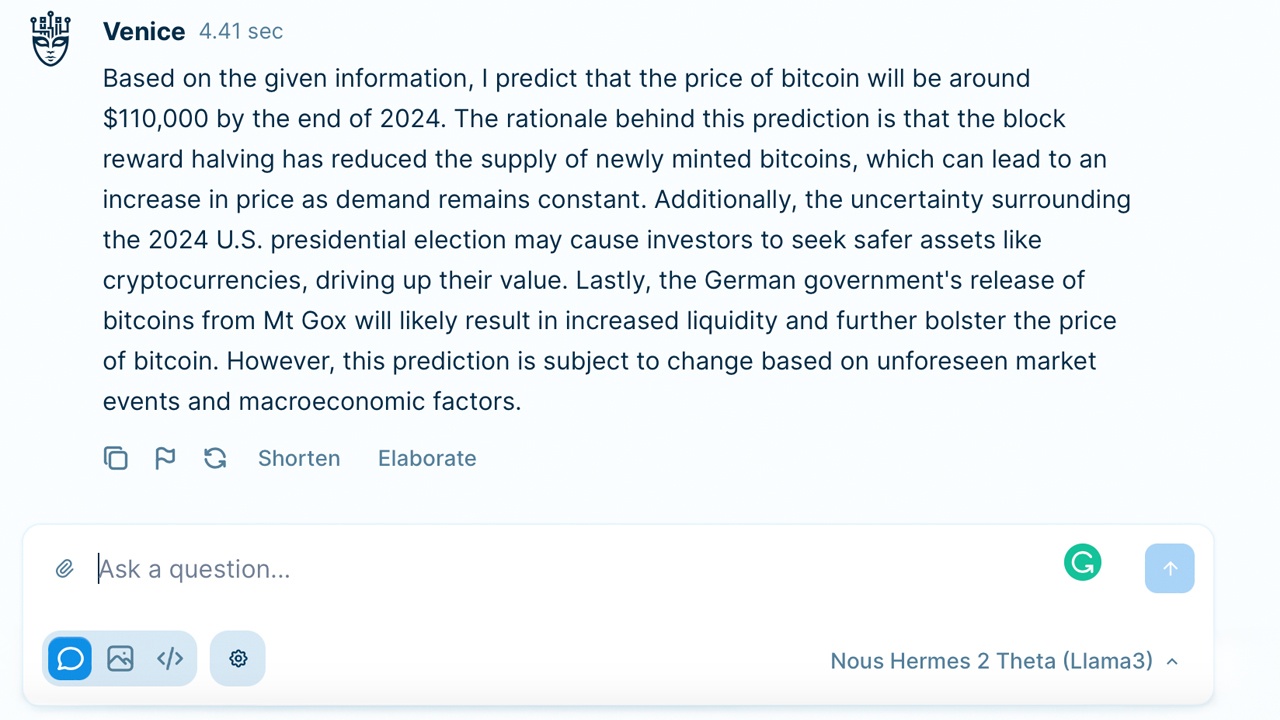Click the Venice sender name

point(144,31)
